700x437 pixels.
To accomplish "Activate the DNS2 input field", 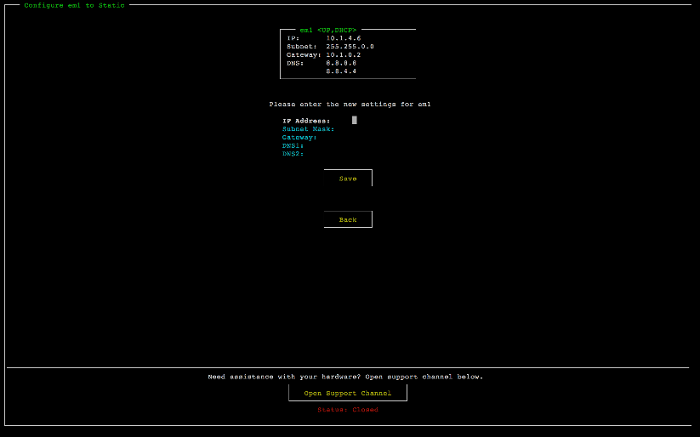I will click(x=354, y=154).
